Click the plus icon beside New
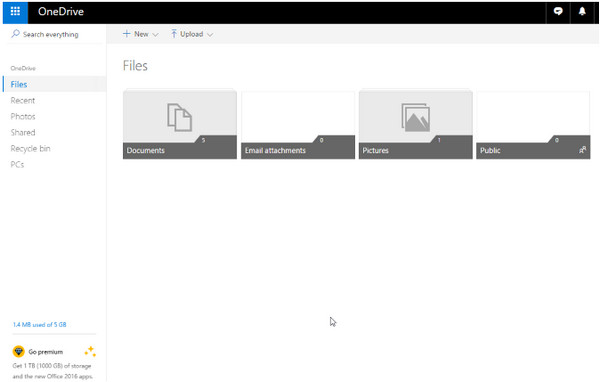 (x=127, y=34)
